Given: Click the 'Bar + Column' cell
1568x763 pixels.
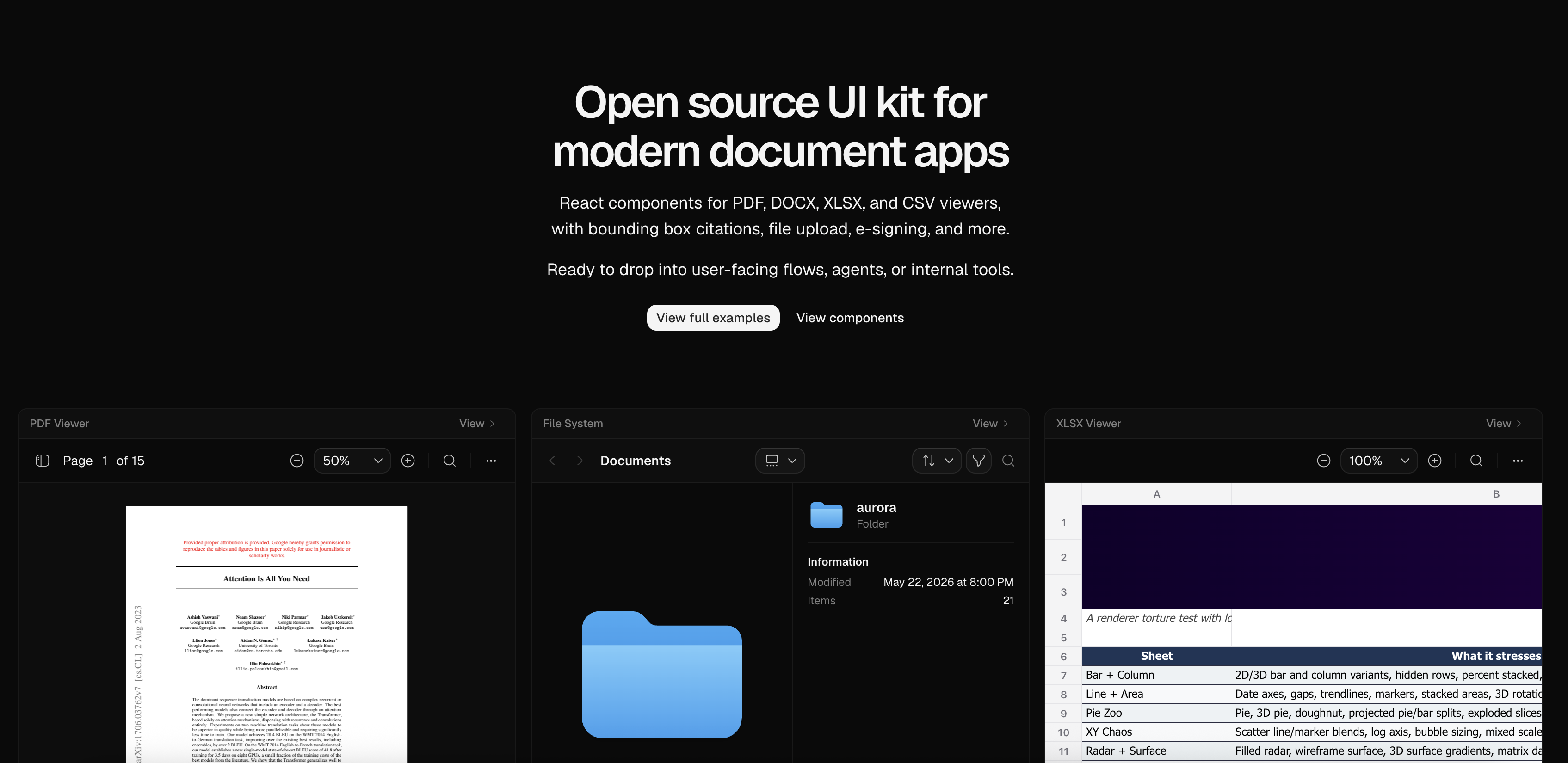Looking at the screenshot, I should click(1156, 676).
